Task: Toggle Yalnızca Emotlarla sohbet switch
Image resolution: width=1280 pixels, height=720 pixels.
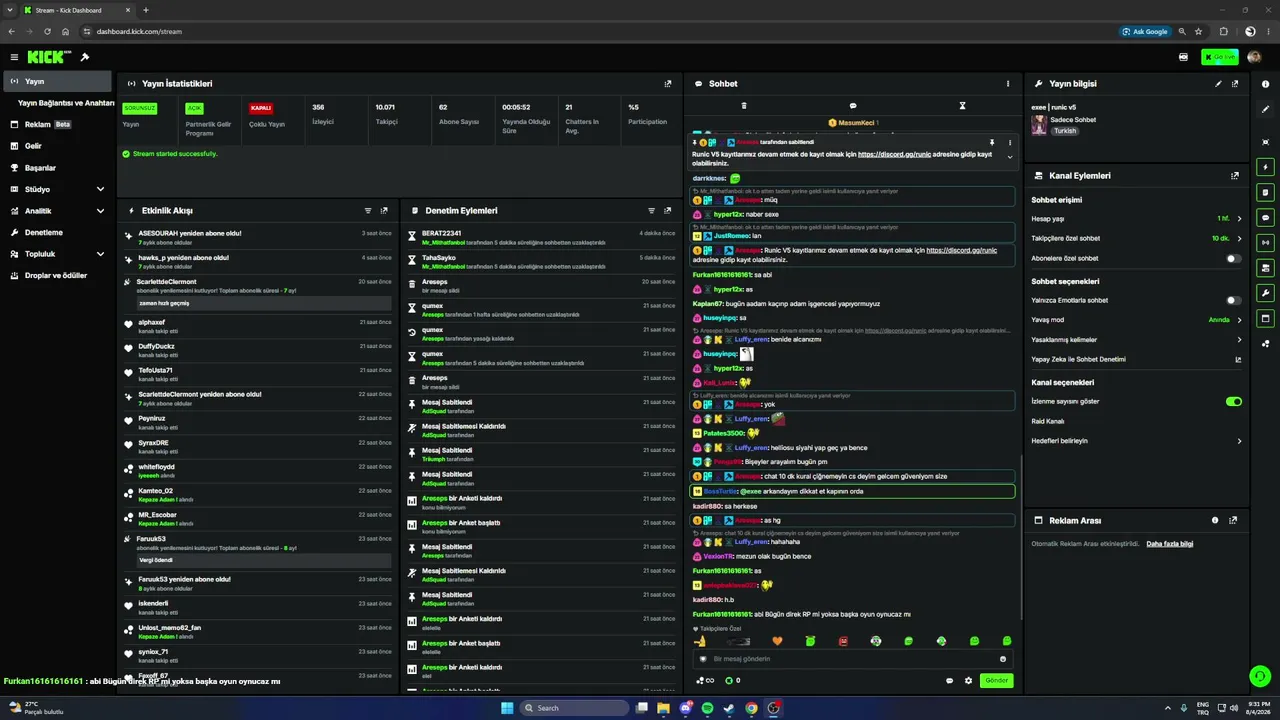Action: 1234,300
